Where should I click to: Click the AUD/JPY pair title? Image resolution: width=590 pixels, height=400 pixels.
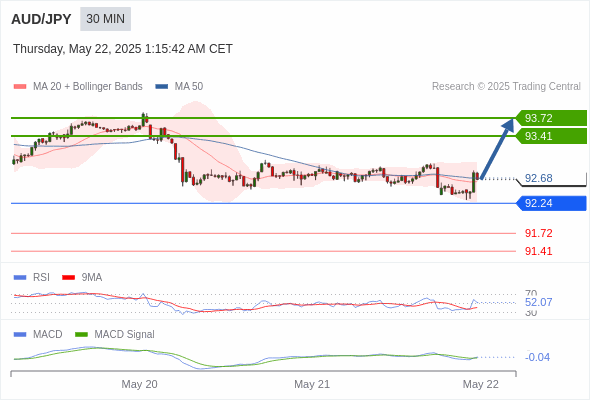41,19
